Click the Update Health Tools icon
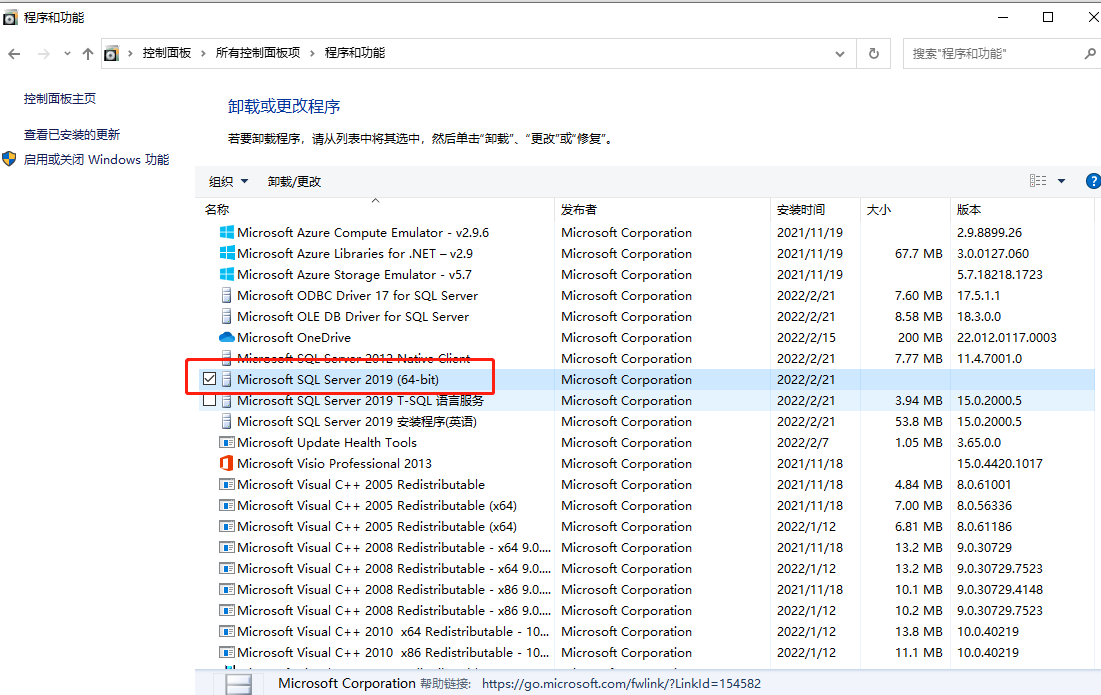 coord(227,442)
